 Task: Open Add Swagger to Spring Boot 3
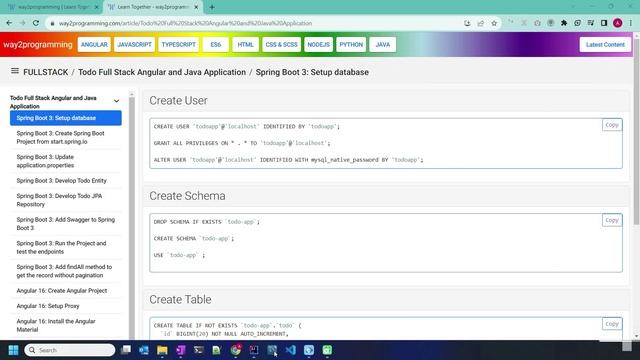66,224
